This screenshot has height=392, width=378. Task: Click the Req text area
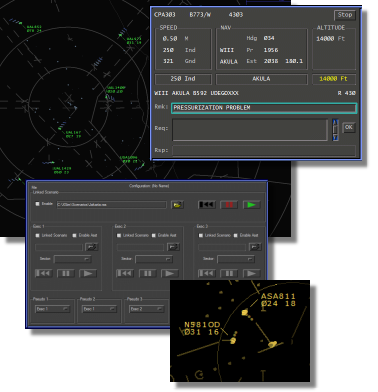pyautogui.click(x=250, y=130)
